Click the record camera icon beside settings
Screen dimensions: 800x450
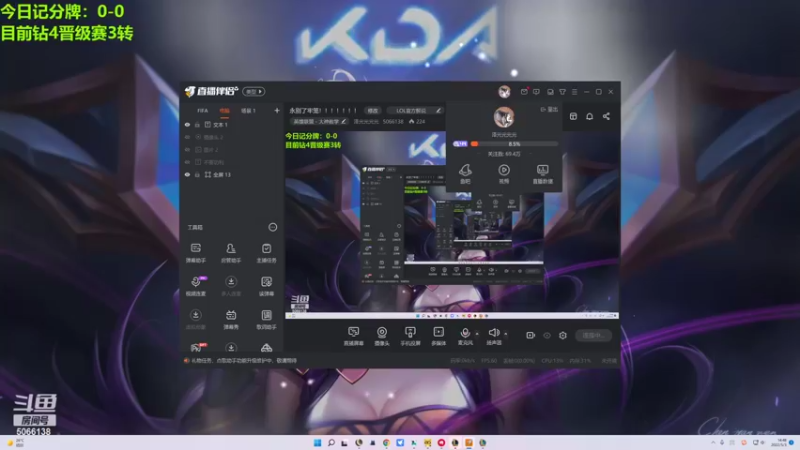531,335
